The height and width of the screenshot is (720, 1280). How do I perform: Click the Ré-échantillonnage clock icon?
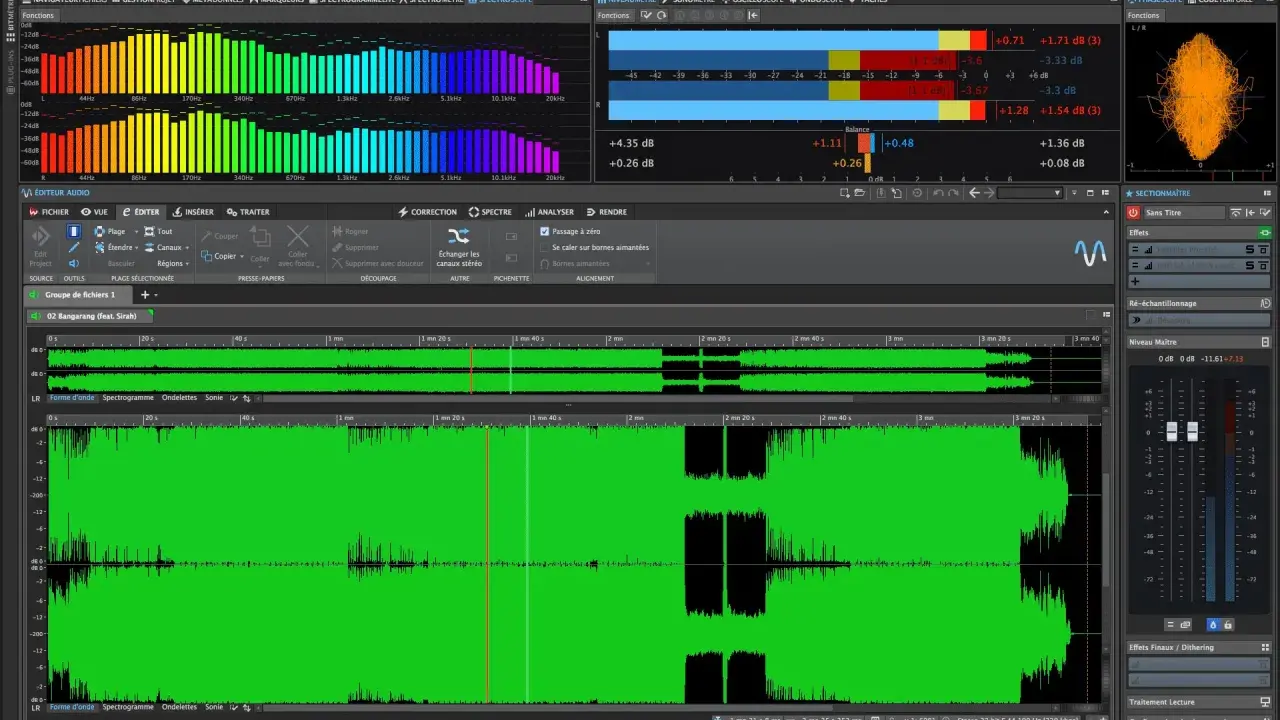click(1265, 303)
